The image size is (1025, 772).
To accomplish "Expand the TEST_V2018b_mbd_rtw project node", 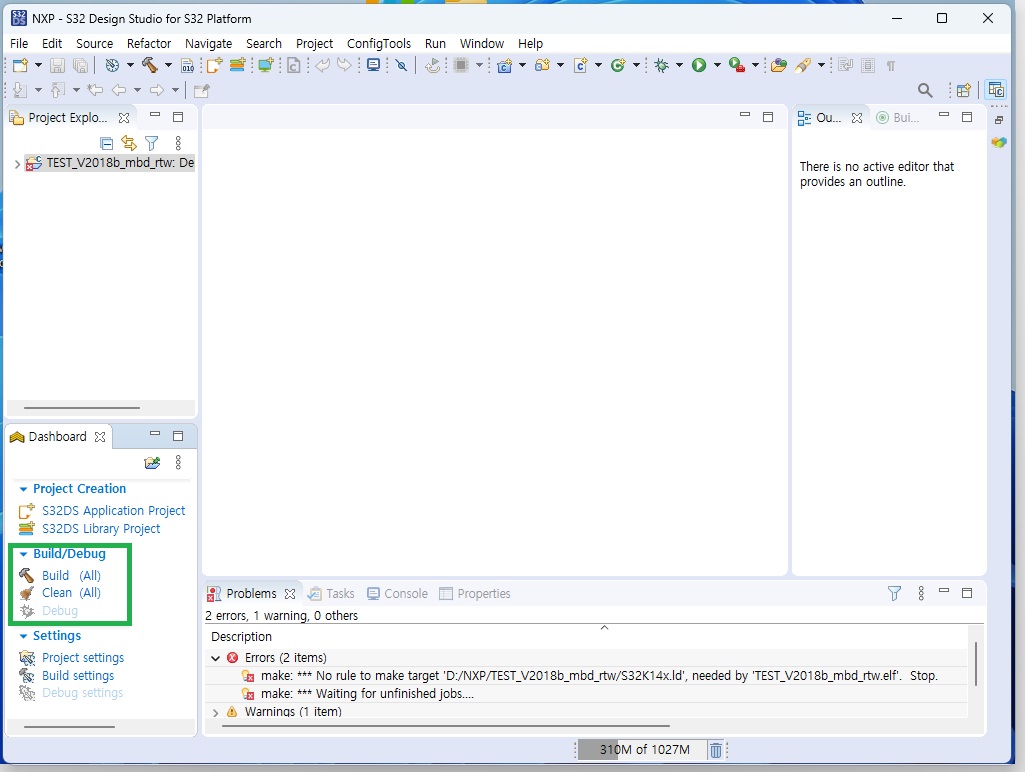I will (17, 162).
